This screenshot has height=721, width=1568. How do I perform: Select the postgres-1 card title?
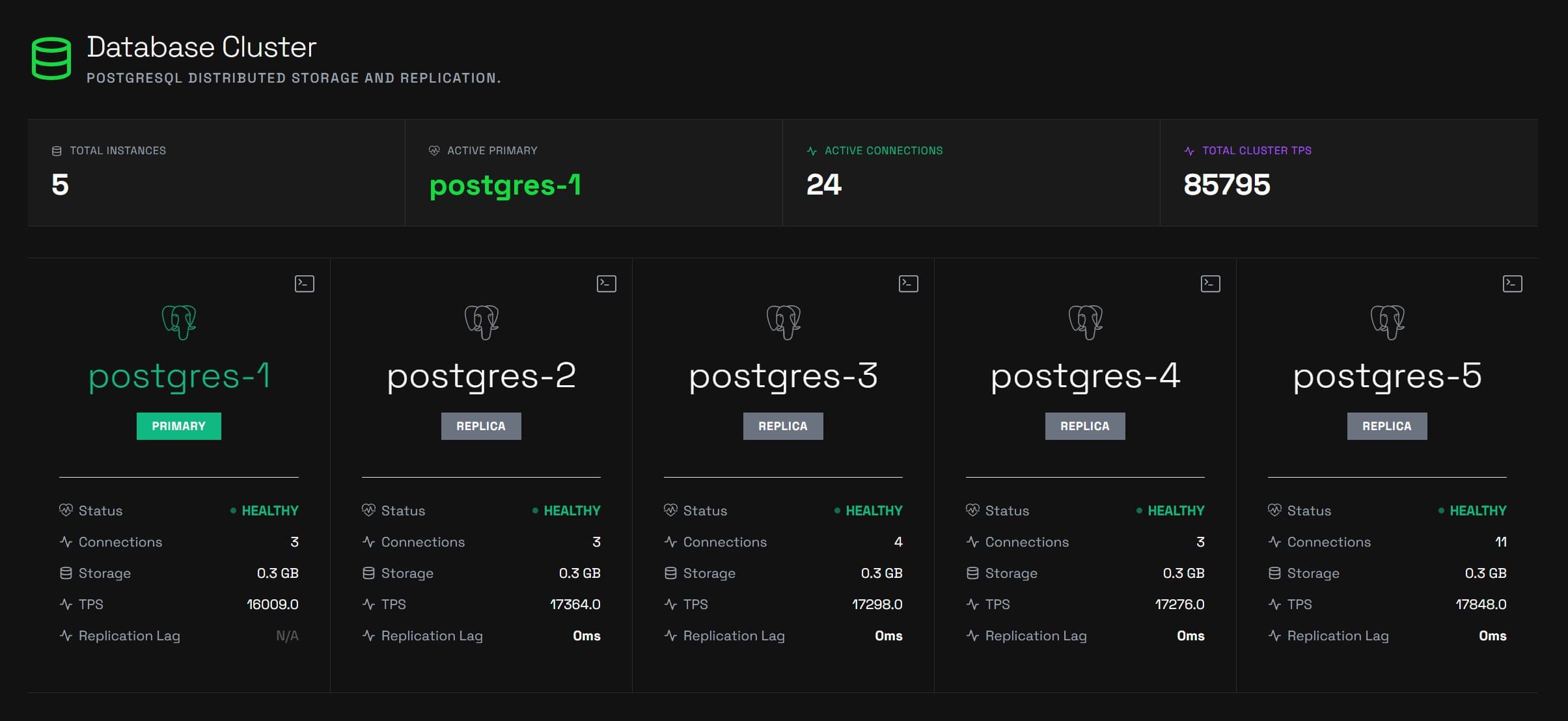point(179,377)
